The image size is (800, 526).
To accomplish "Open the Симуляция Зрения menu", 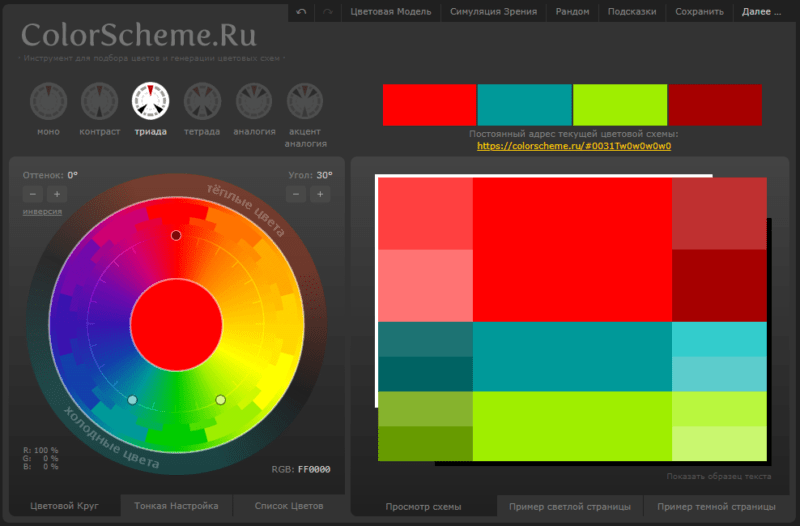I will tap(493, 11).
